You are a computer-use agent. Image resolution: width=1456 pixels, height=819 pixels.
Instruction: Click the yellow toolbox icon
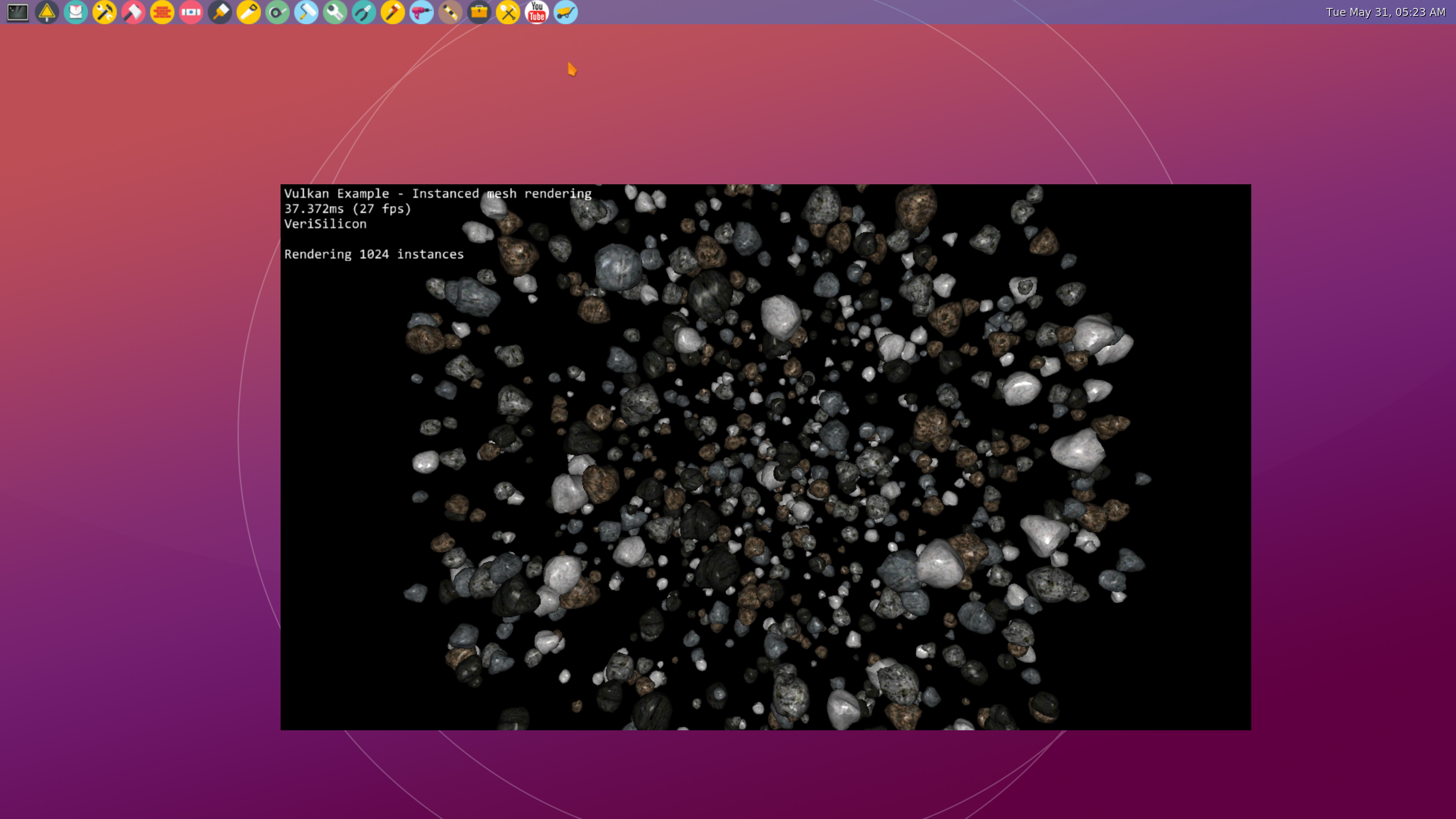[x=479, y=12]
